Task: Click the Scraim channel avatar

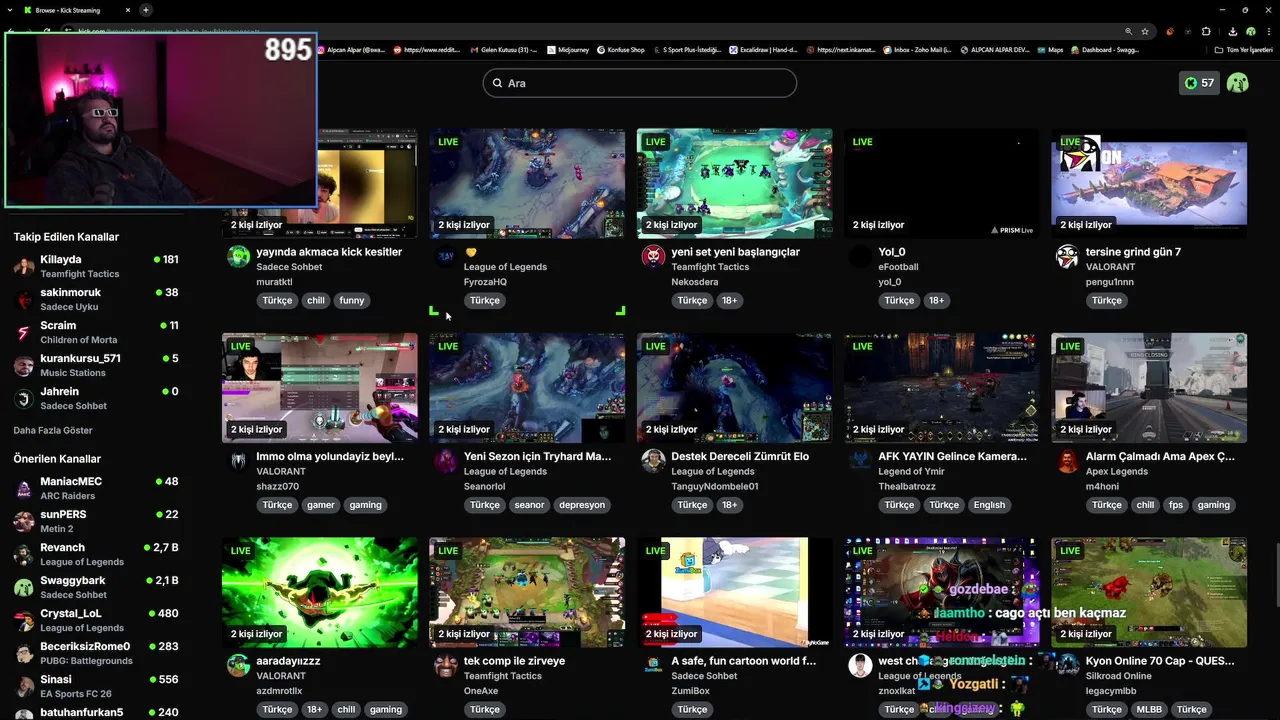Action: coord(24,332)
